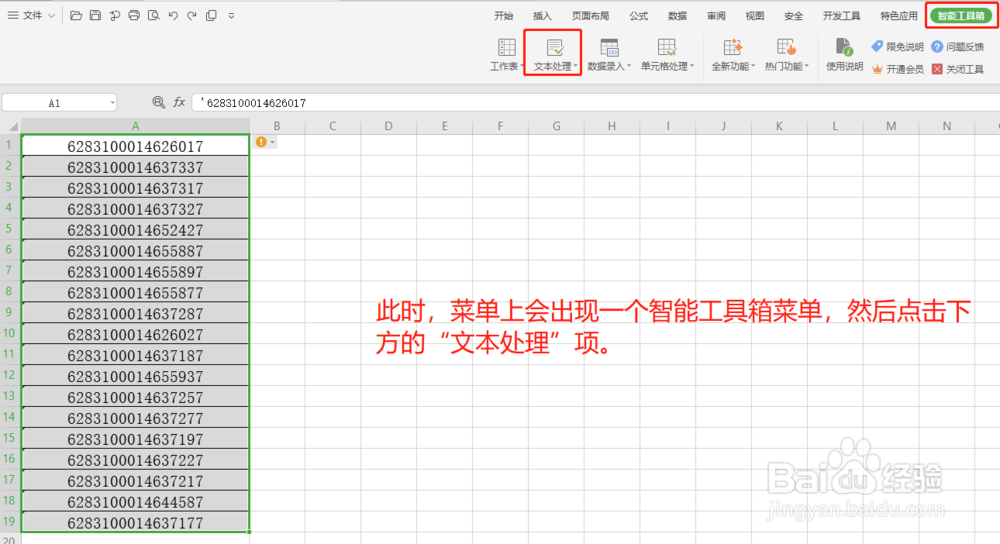
Task: Click the Print icon in quick toolbar
Action: pos(134,15)
